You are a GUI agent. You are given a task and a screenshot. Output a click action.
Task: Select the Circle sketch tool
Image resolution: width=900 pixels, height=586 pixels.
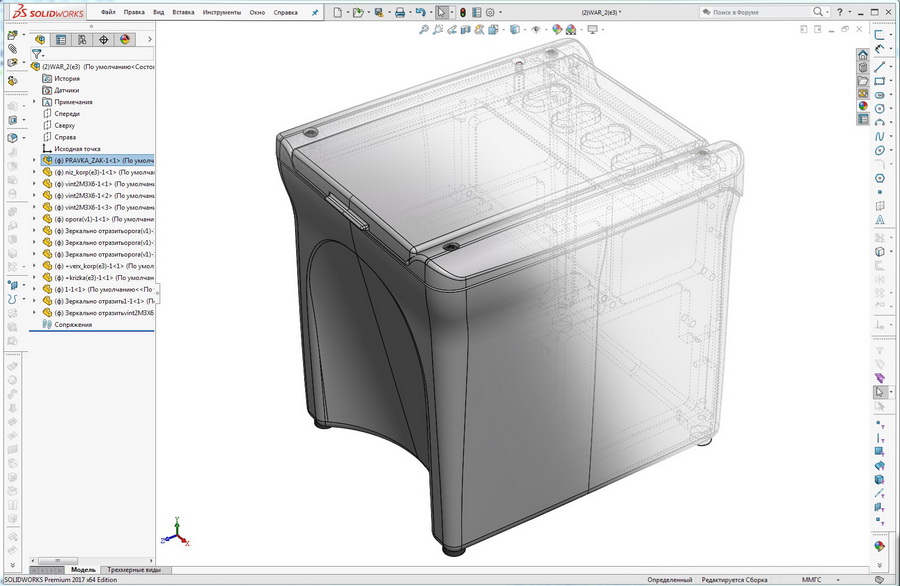tap(879, 108)
